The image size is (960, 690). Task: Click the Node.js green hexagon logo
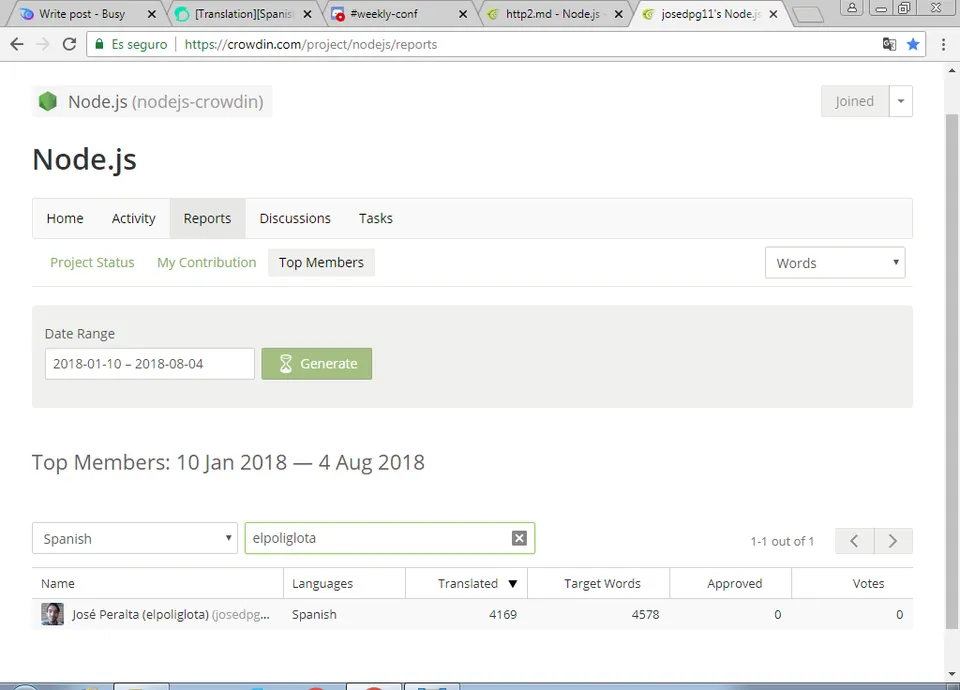(x=48, y=101)
